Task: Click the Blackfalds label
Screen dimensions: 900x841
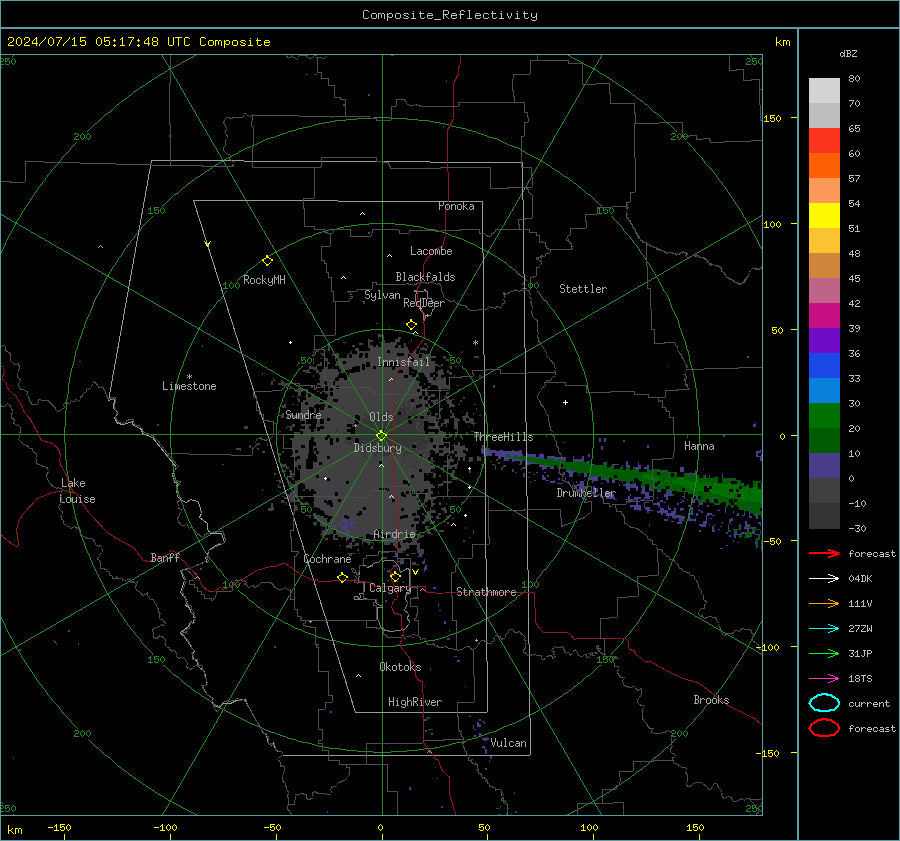Action: pos(425,277)
